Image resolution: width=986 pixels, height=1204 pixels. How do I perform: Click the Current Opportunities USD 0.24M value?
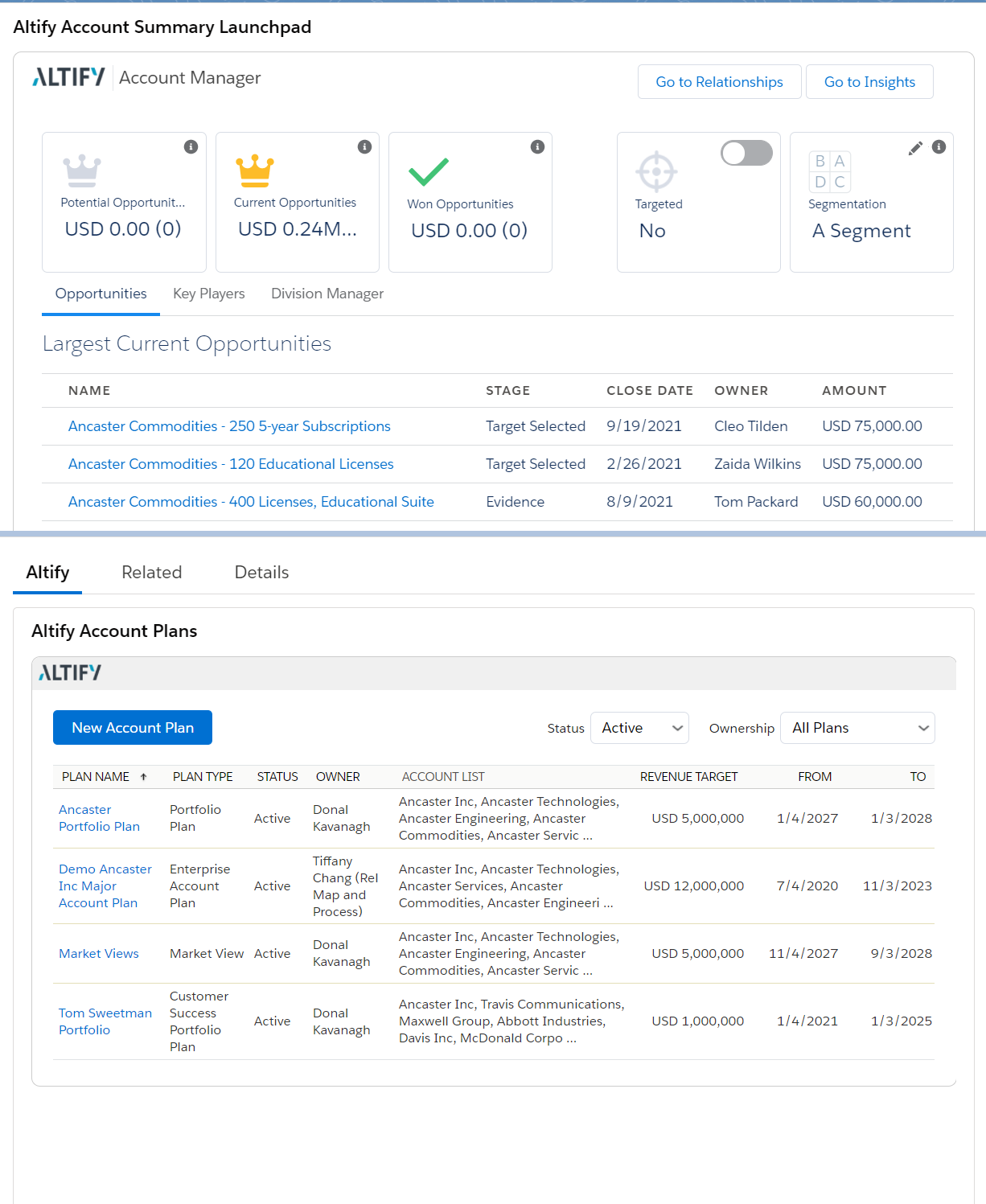point(298,229)
